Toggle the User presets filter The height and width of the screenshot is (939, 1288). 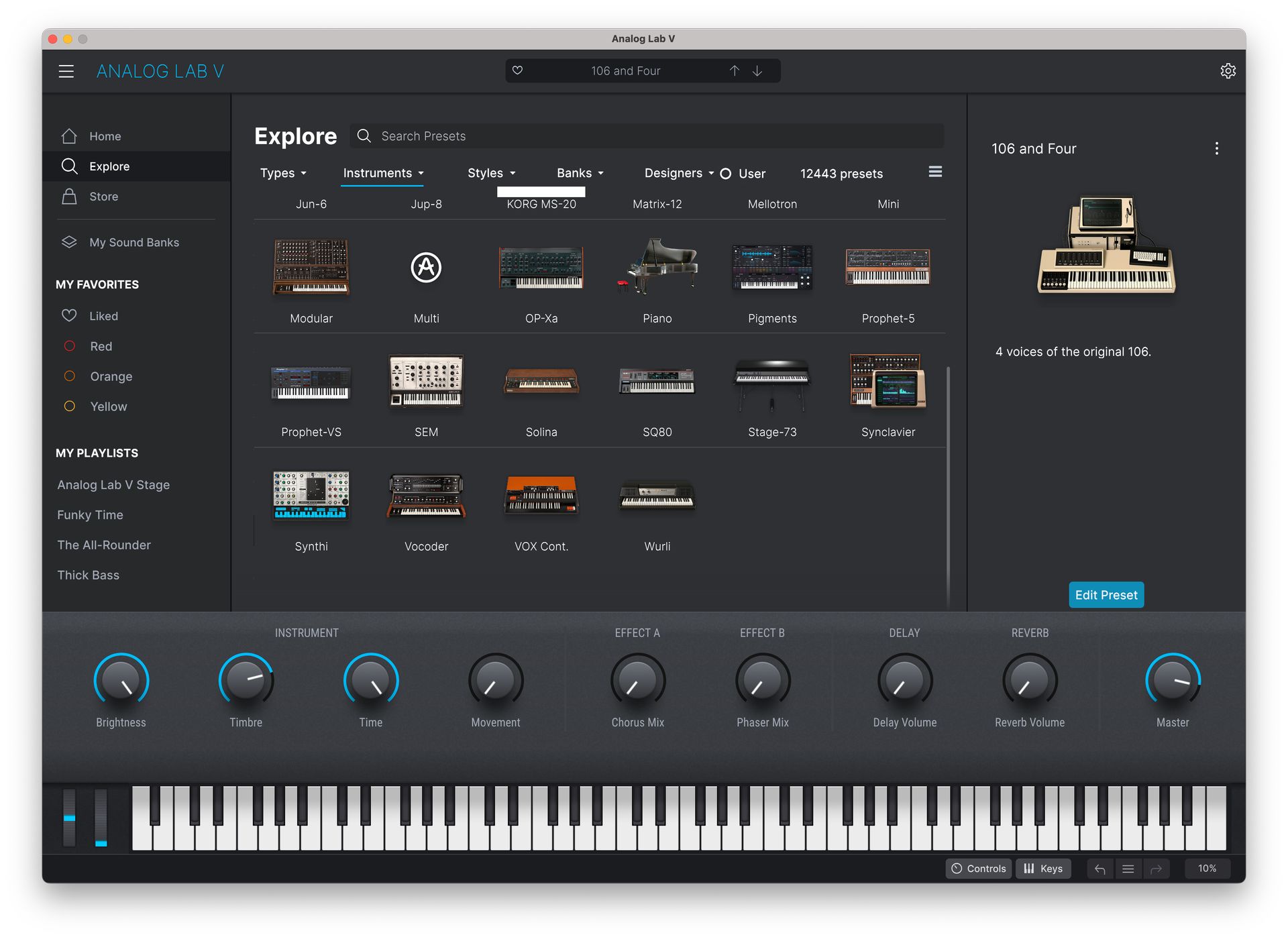coord(743,174)
